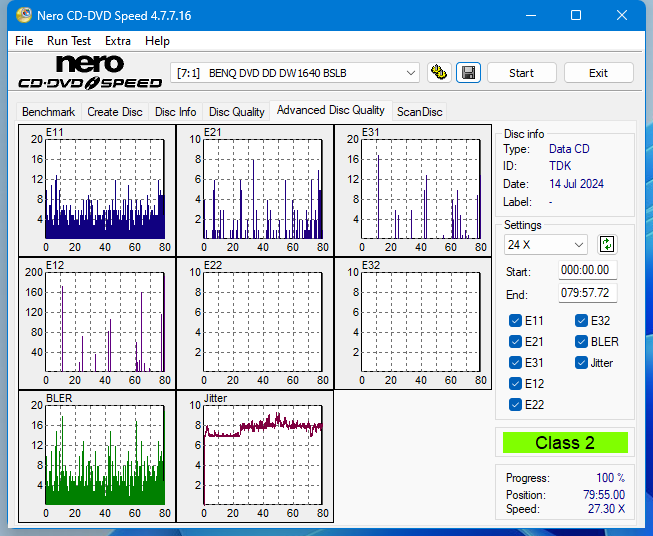Minimize the Nero CD-DVD Speed window
Viewport: 653px width, 536px height.
tap(531, 15)
